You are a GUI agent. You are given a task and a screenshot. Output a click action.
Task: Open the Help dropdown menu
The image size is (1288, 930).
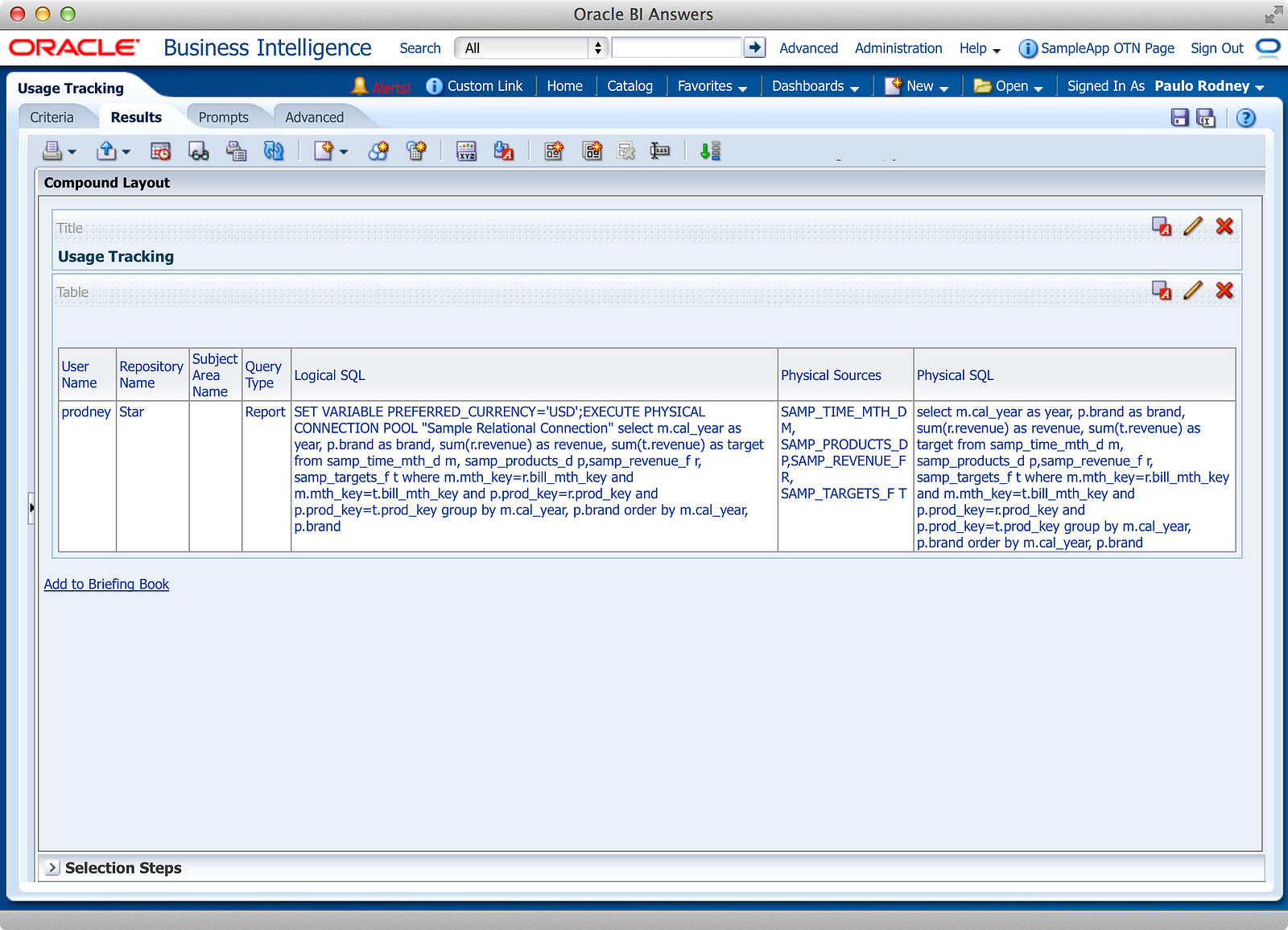980,48
